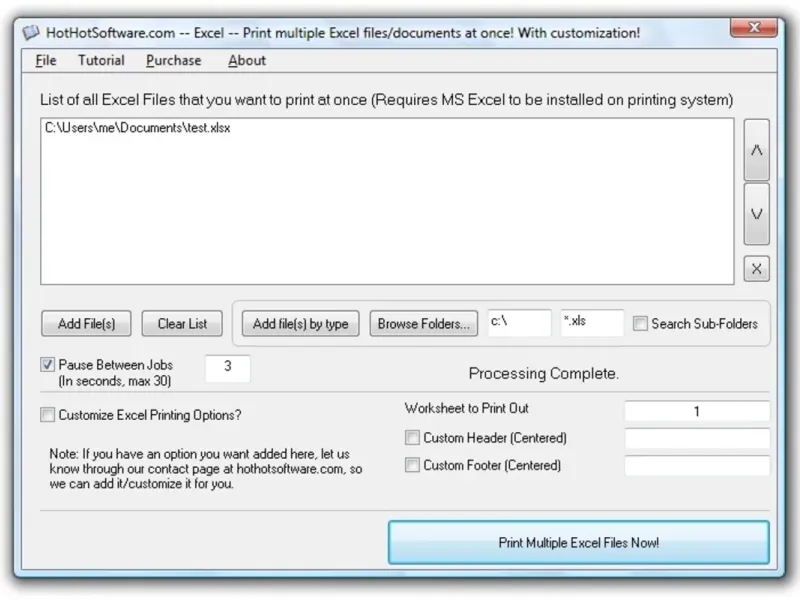Click the Custom Header text field
The height and width of the screenshot is (600, 800).
coord(697,438)
